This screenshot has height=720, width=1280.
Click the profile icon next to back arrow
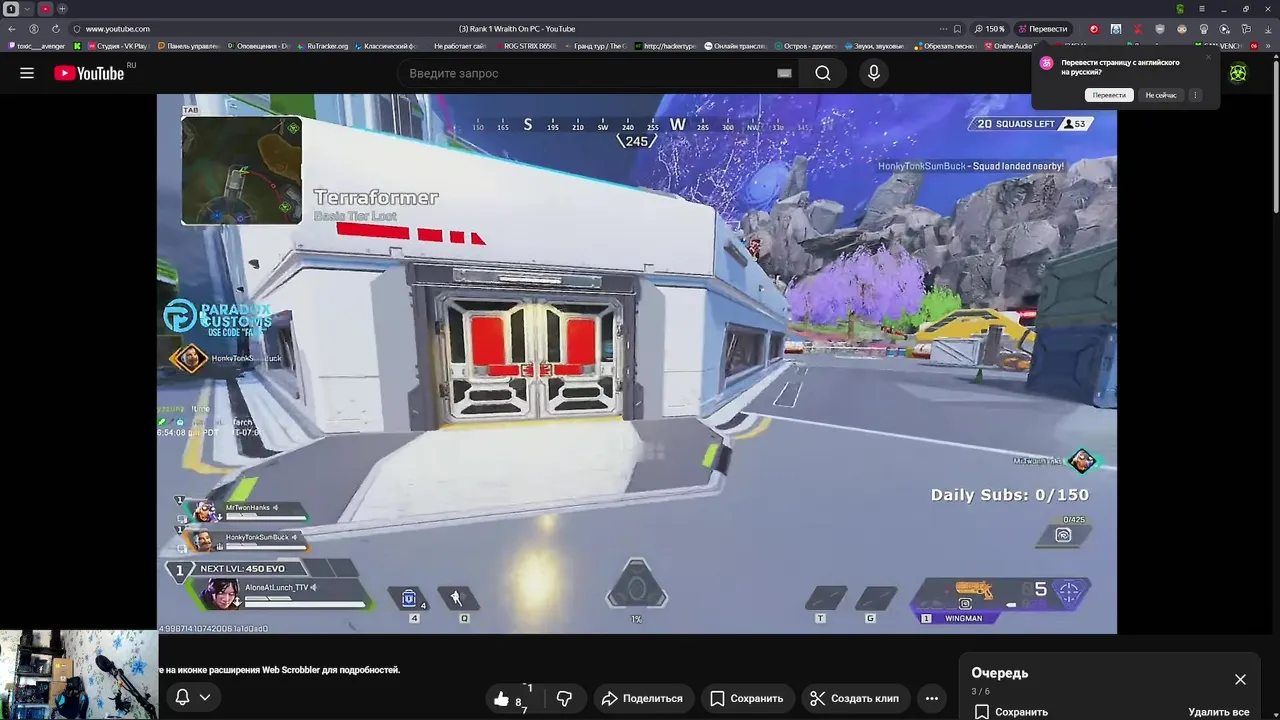click(34, 29)
